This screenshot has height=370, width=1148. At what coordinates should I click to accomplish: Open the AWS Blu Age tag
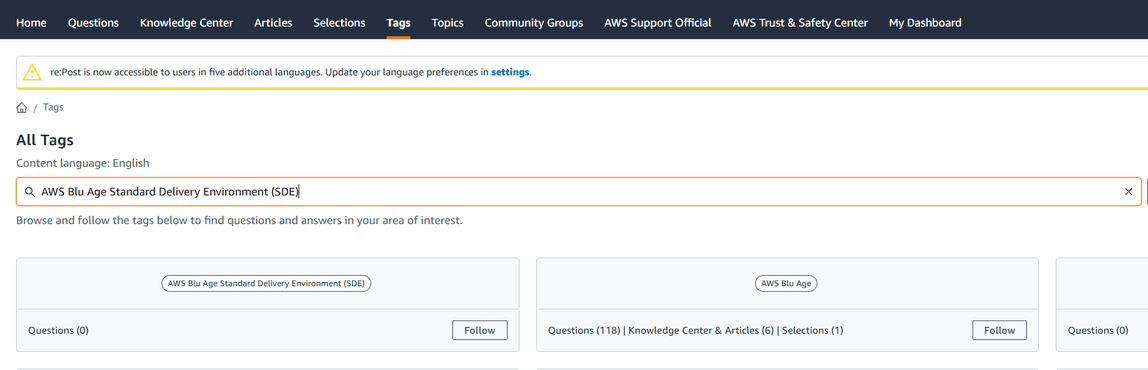[786, 283]
